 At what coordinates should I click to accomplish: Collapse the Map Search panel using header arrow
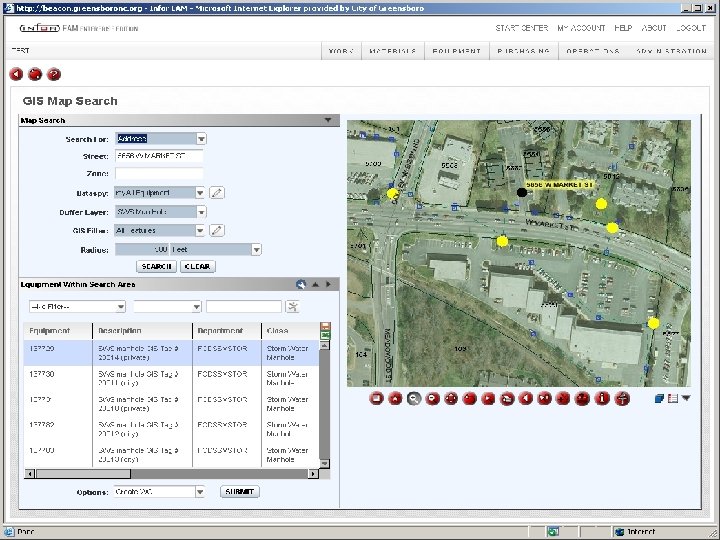point(328,120)
